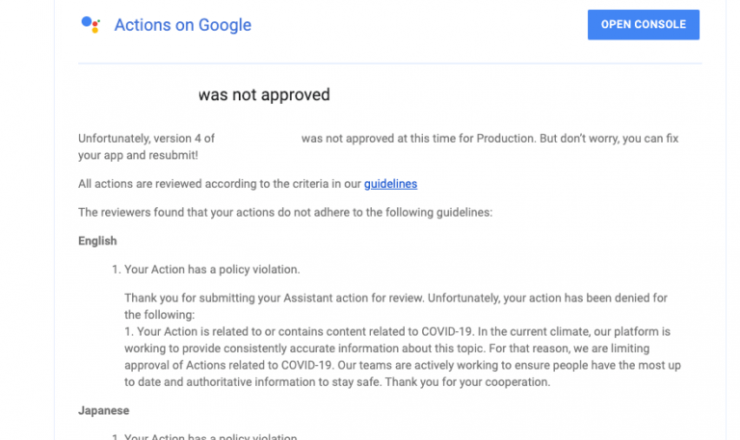Open the Actions on Google header title
This screenshot has width=740, height=440.
183,25
